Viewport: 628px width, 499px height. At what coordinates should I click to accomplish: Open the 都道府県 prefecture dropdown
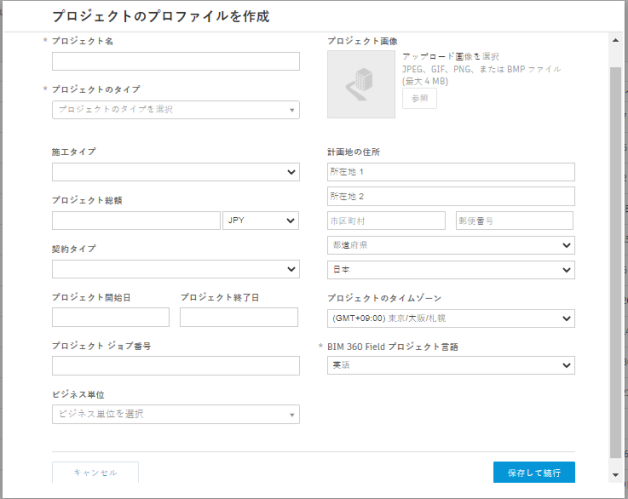[450, 245]
